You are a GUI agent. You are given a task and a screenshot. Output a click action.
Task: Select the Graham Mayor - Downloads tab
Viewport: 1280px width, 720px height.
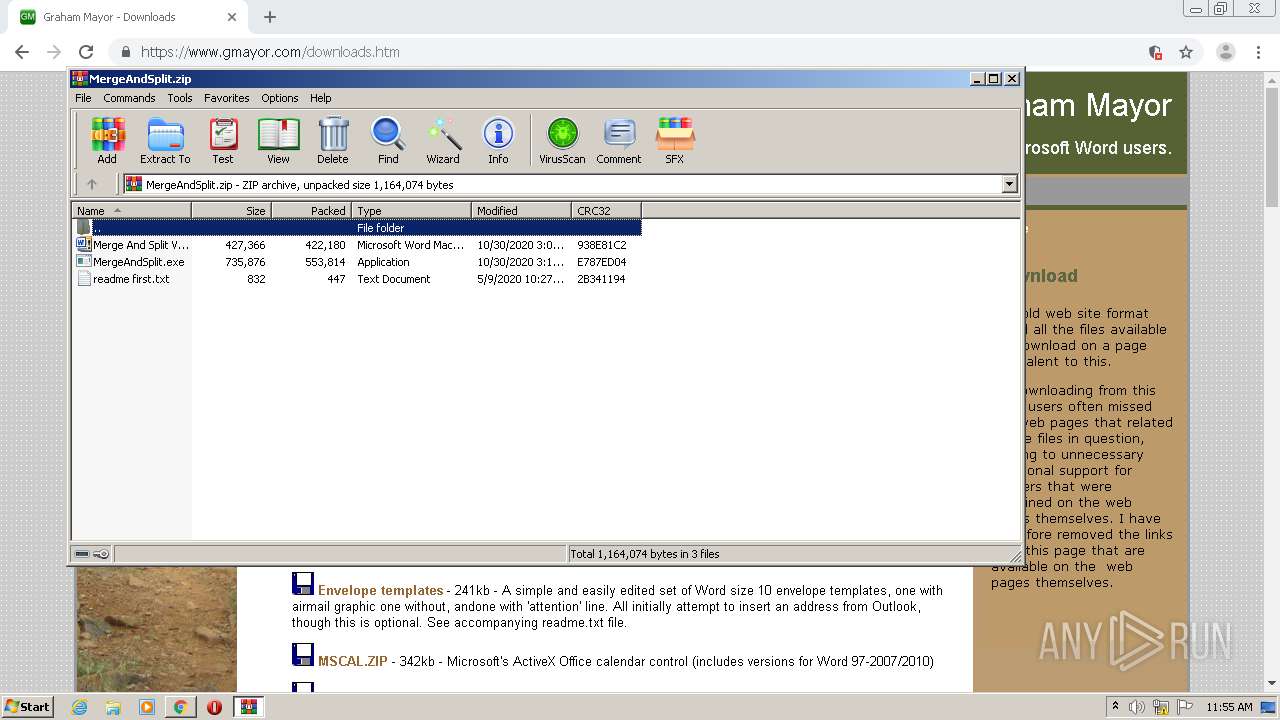tap(127, 17)
